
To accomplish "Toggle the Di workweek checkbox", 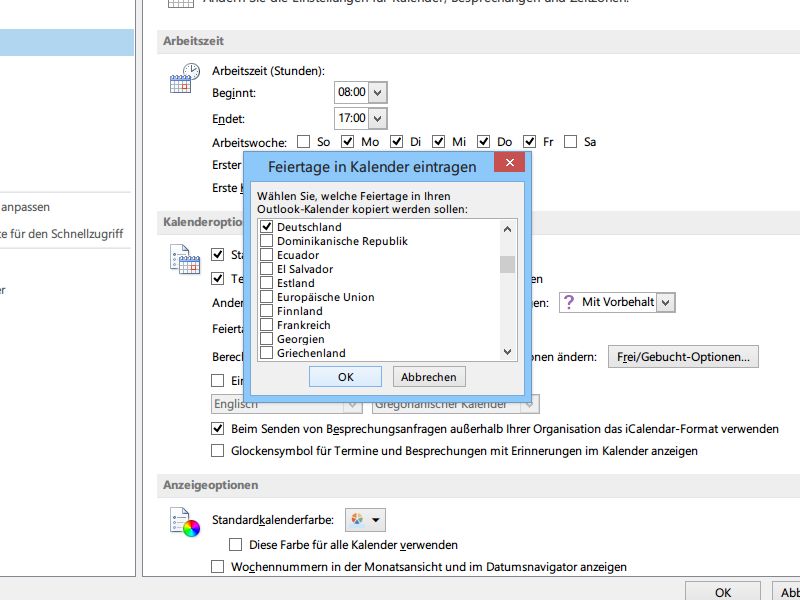I will coord(396,141).
